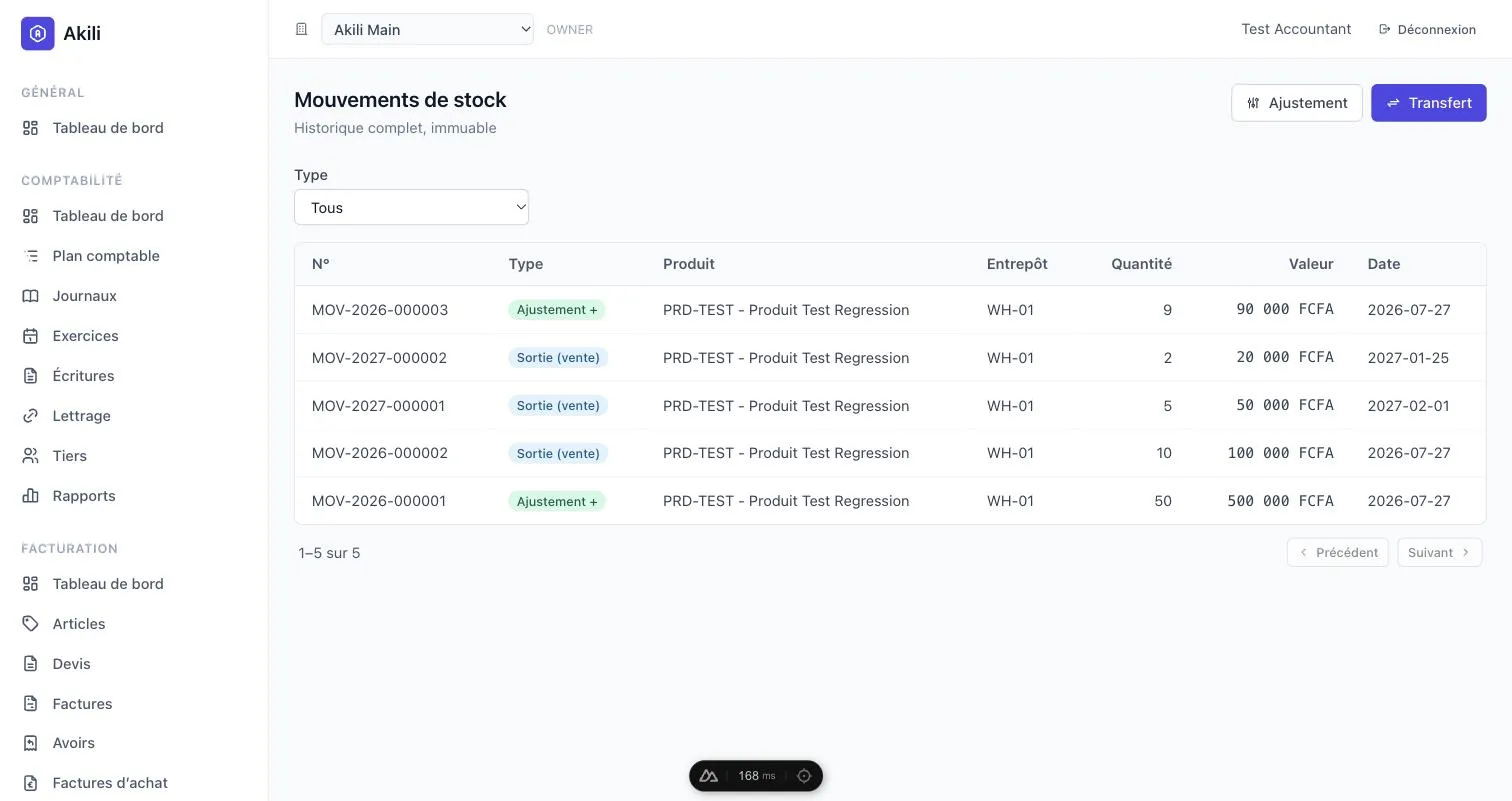
Task: Click the Rapports chart icon
Action: (31, 496)
